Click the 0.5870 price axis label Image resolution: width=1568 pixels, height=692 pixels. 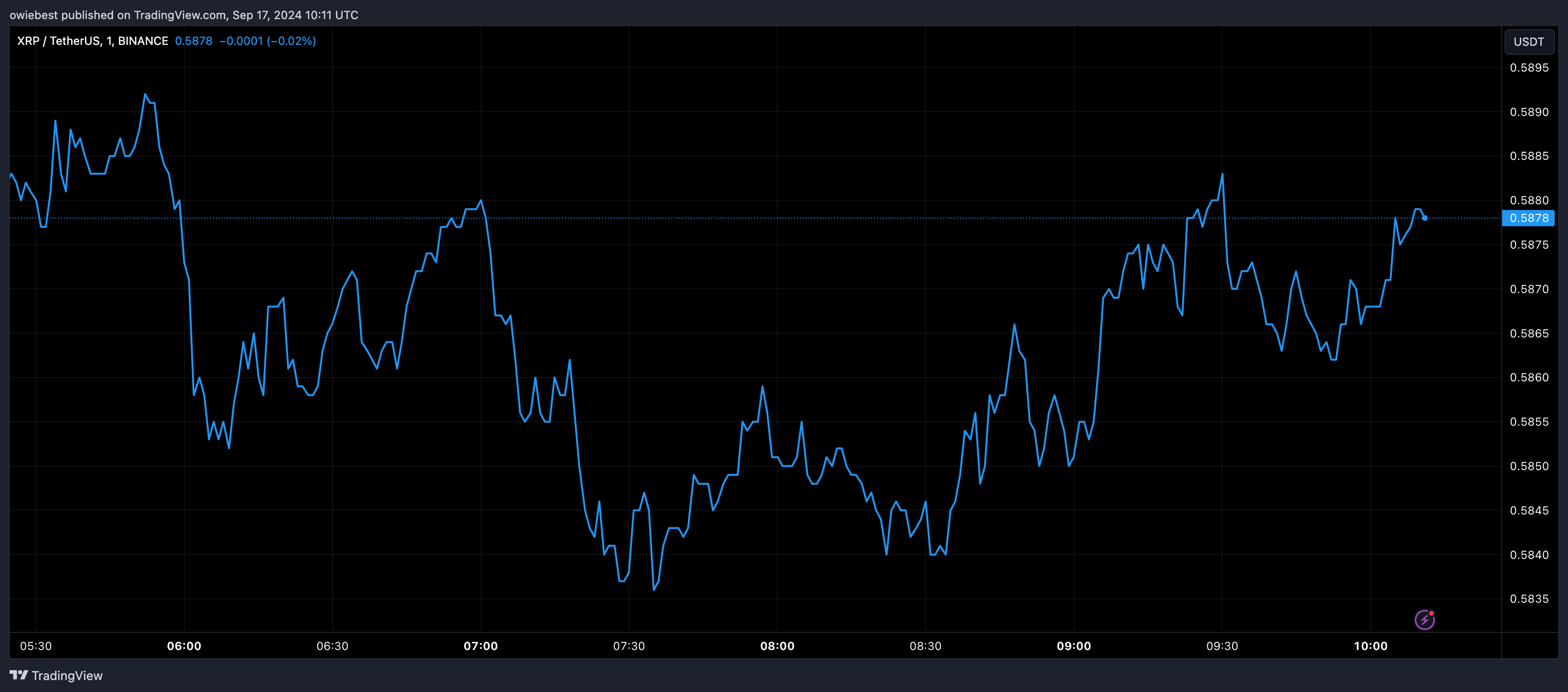coord(1529,289)
